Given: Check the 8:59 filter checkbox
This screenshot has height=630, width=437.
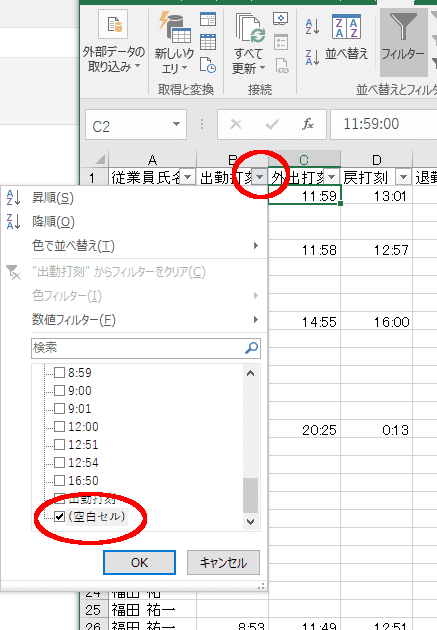Looking at the screenshot, I should pos(59,372).
